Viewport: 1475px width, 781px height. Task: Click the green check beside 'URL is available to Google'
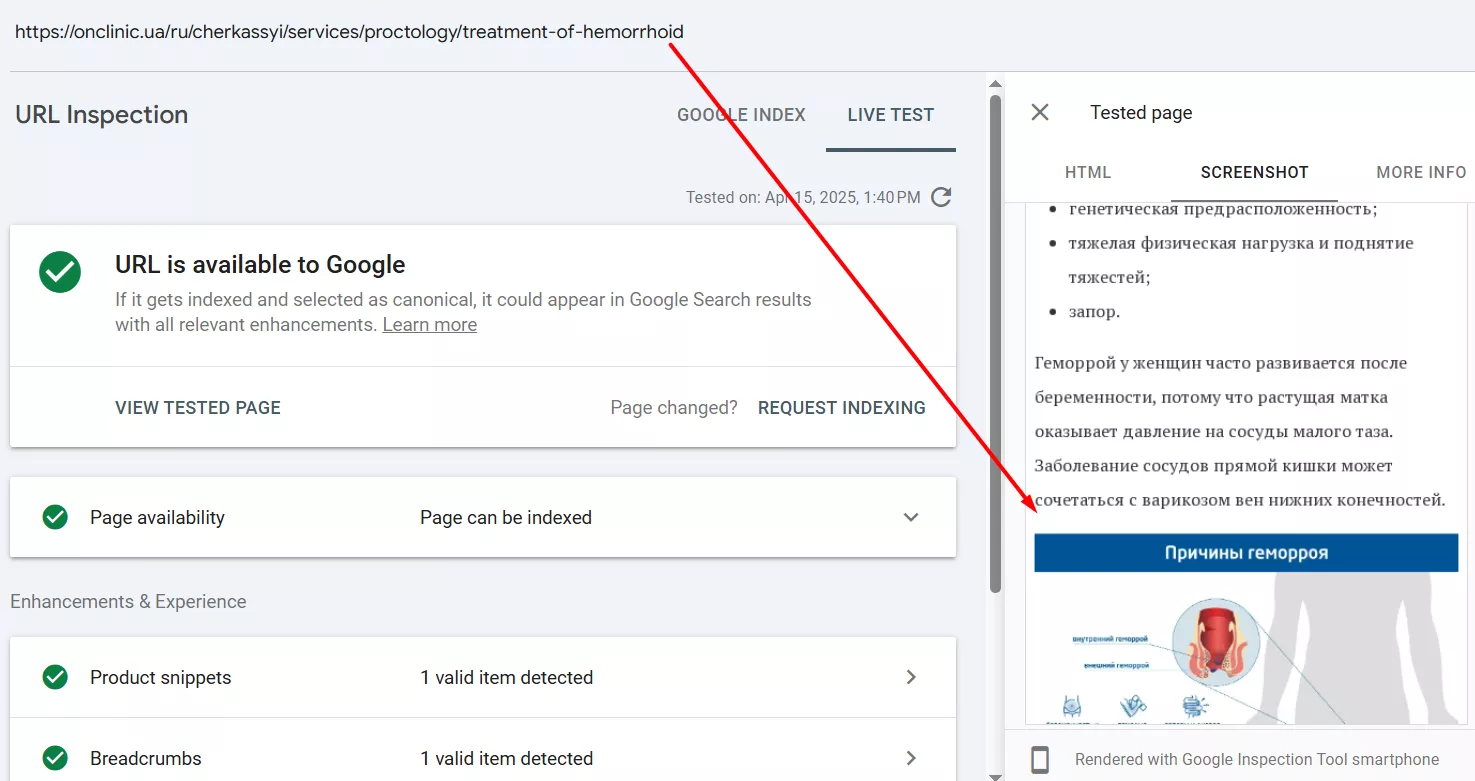click(x=59, y=272)
